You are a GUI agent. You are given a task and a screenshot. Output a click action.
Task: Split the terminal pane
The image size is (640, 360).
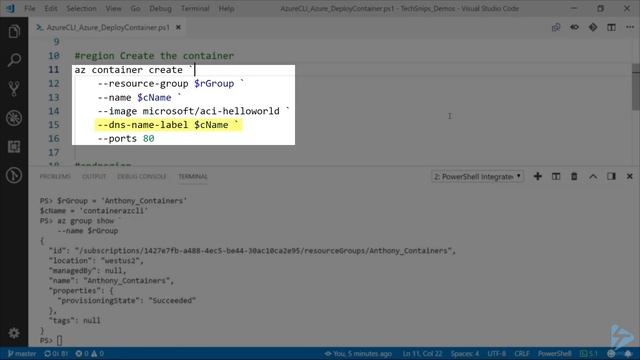pyautogui.click(x=556, y=176)
